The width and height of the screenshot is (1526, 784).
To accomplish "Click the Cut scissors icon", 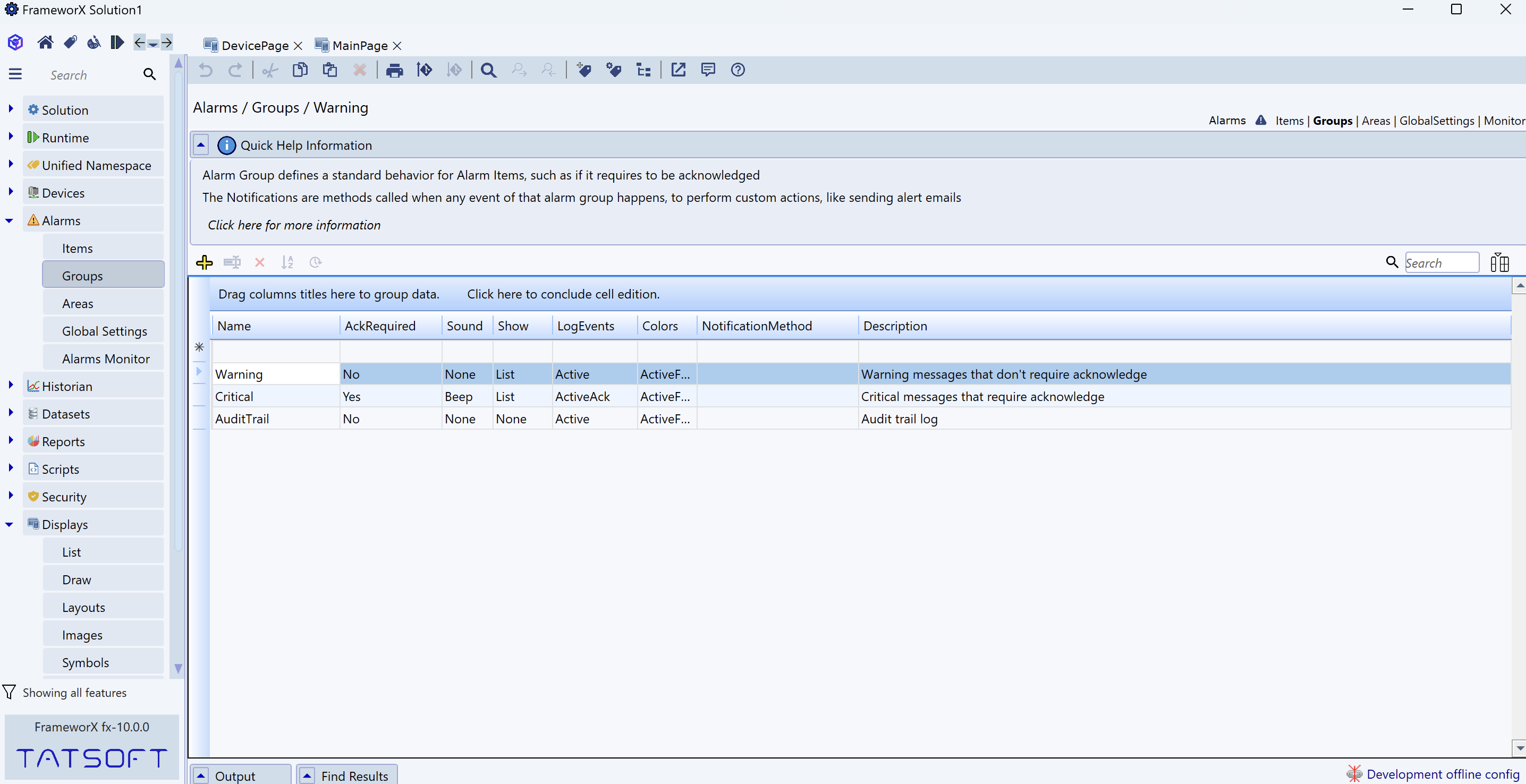I will point(270,70).
